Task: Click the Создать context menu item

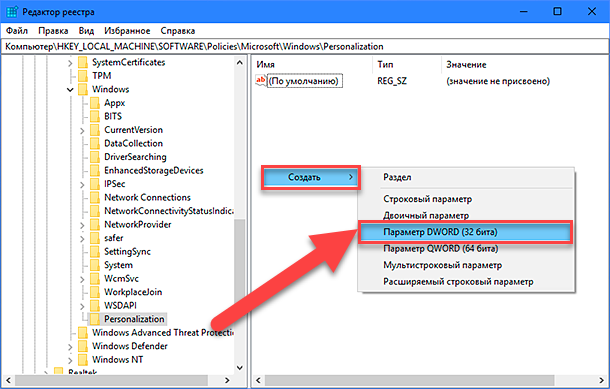Action: point(310,177)
